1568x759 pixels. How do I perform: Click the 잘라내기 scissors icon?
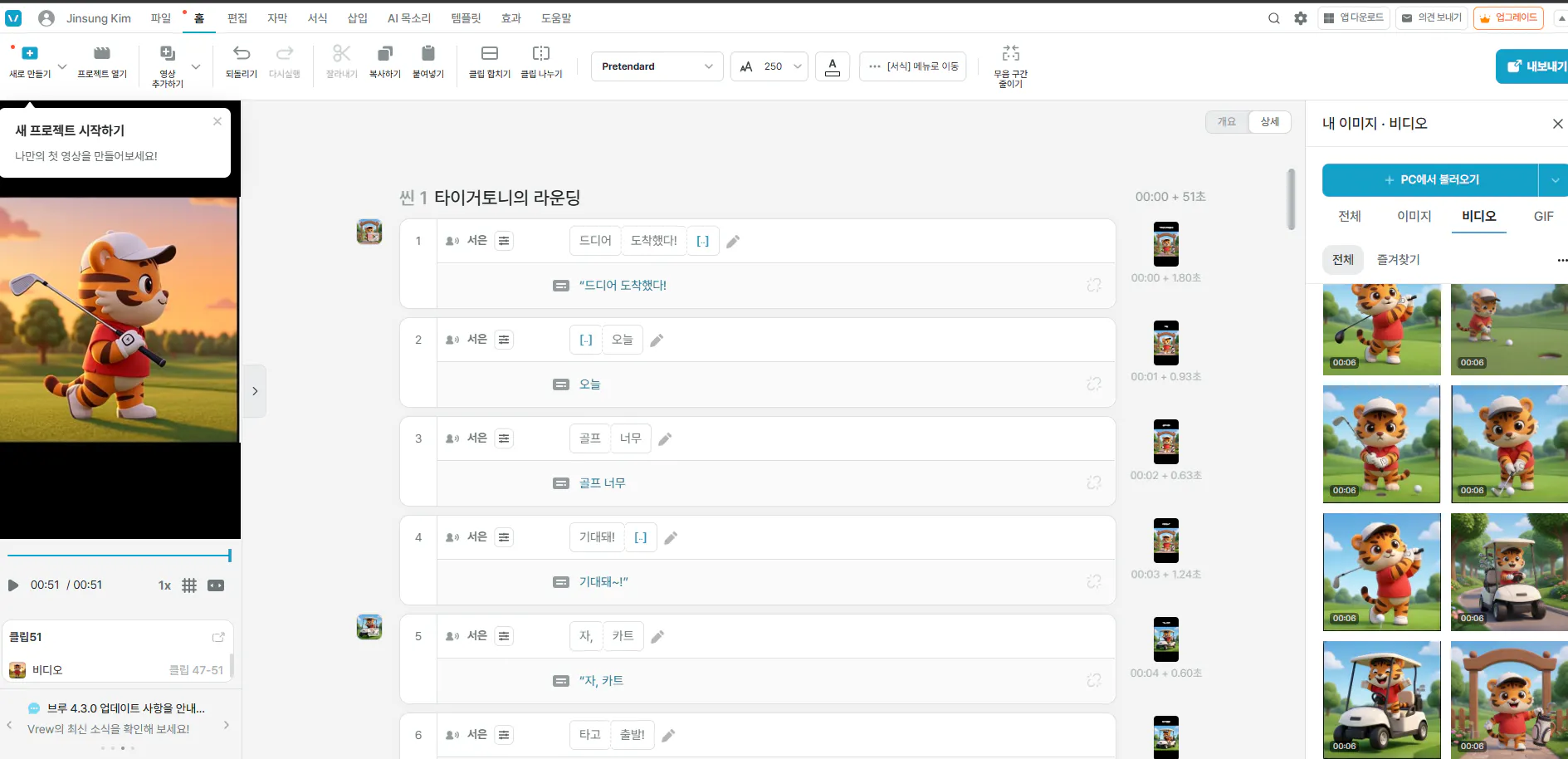[341, 53]
